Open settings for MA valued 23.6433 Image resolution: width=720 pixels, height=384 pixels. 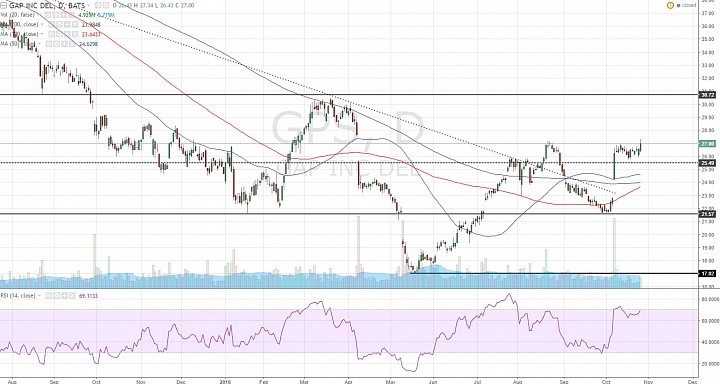(x=59, y=34)
